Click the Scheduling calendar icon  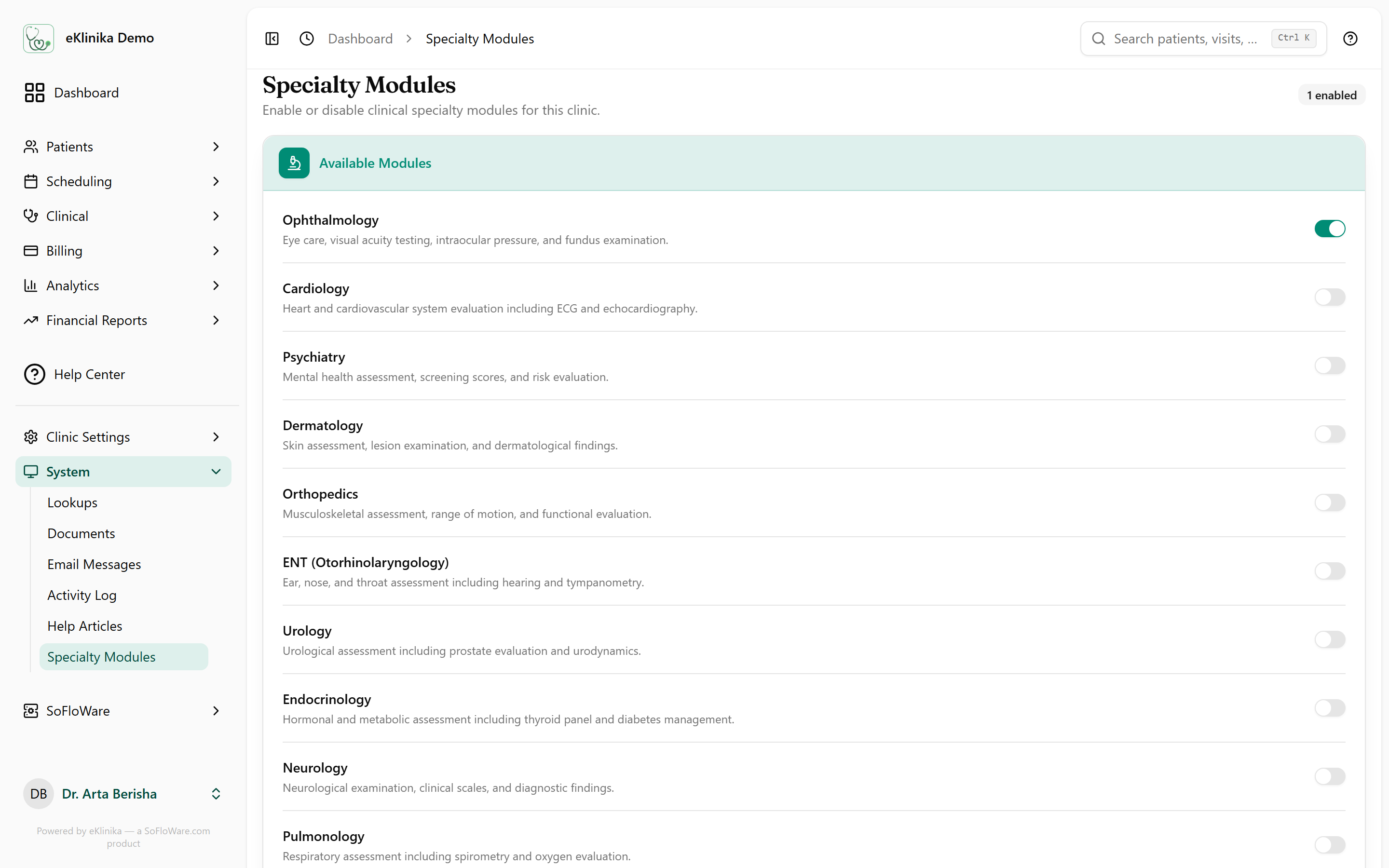coord(31,181)
